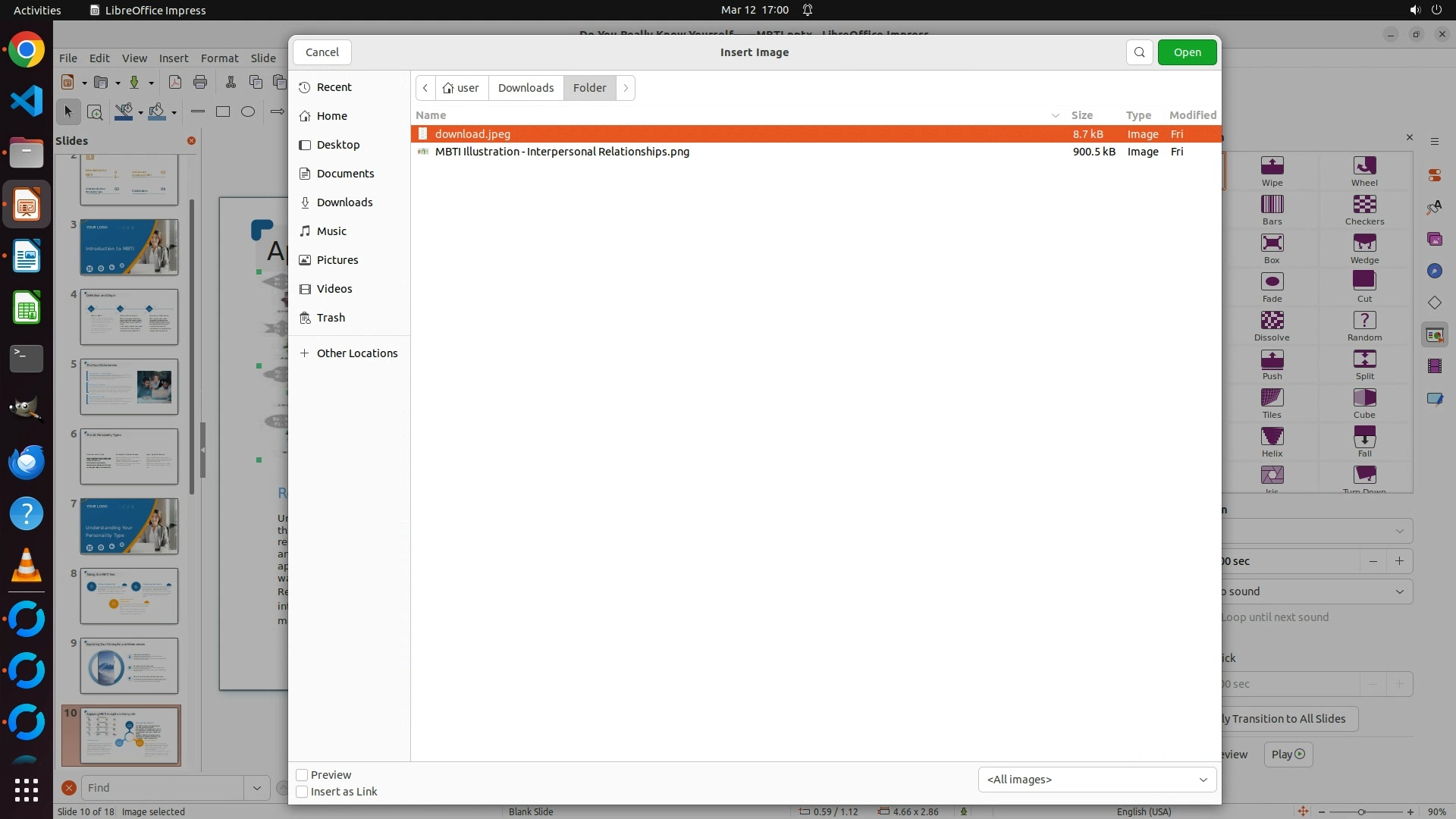Open GIMP from the dock
The height and width of the screenshot is (819, 1456).
point(26,409)
